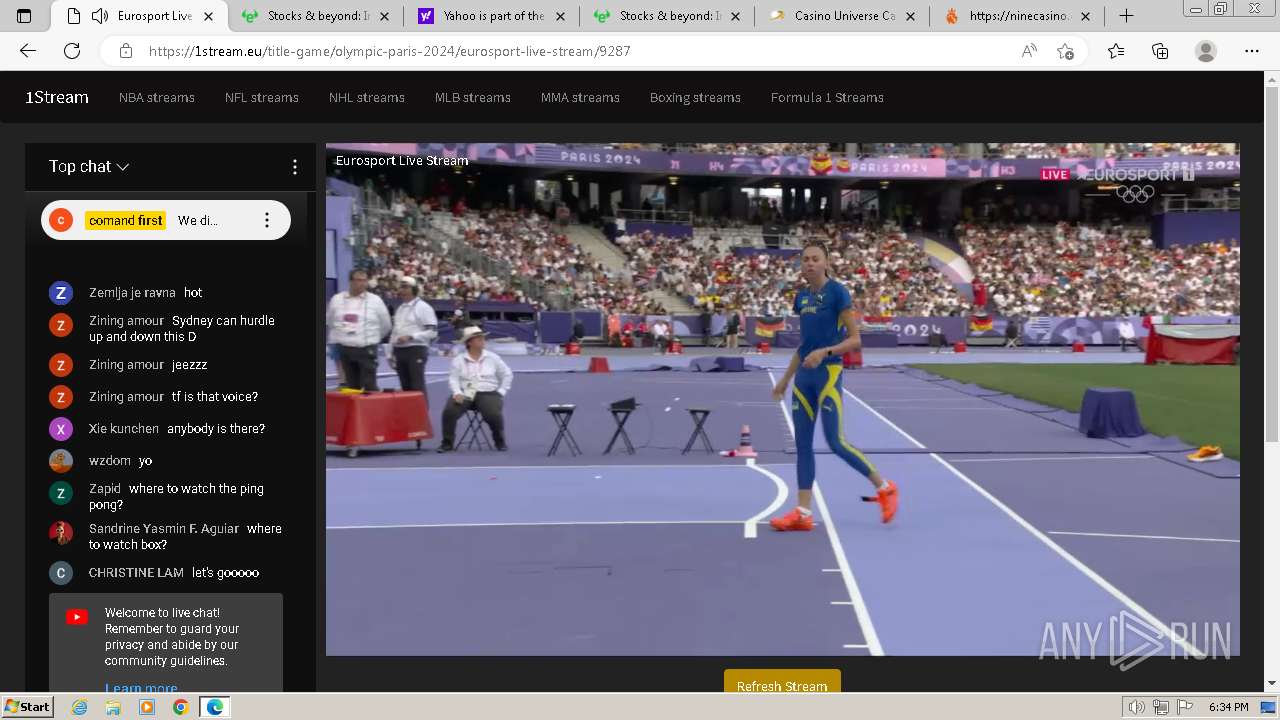This screenshot has height=720, width=1280.
Task: Click CHRISTINE LAM avatar
Action: point(61,573)
